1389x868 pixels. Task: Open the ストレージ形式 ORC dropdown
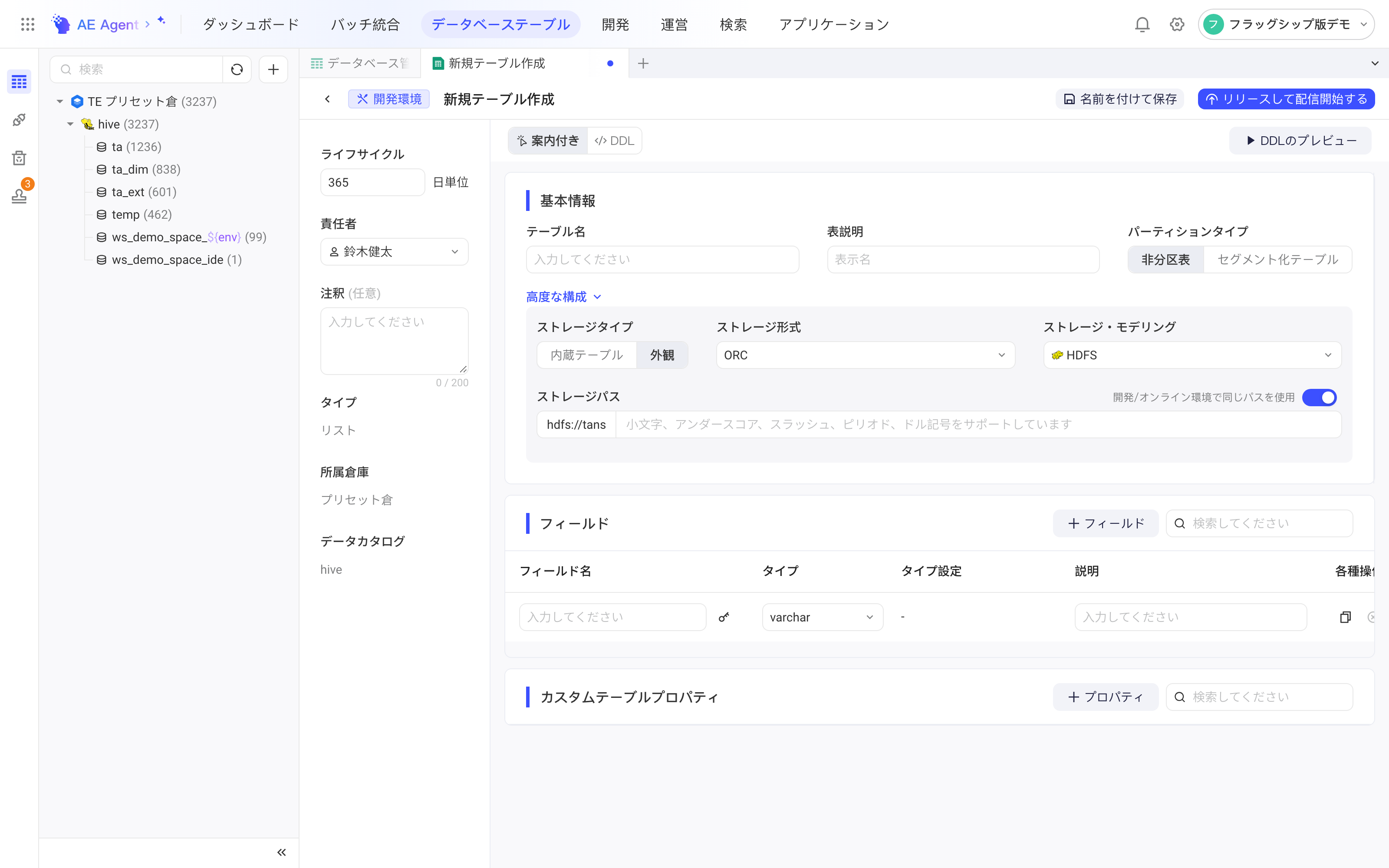pyautogui.click(x=866, y=355)
